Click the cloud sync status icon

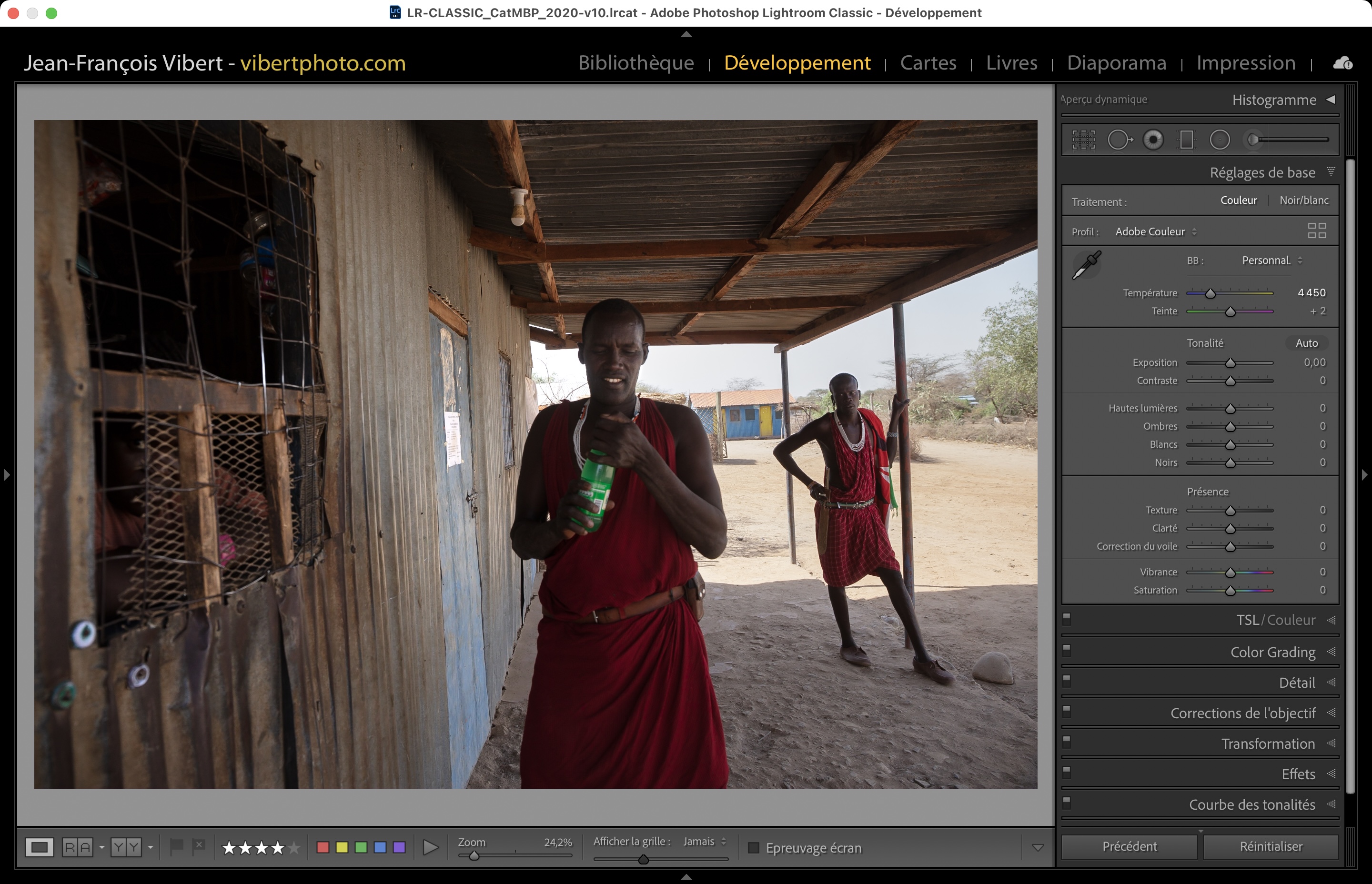(x=1343, y=63)
